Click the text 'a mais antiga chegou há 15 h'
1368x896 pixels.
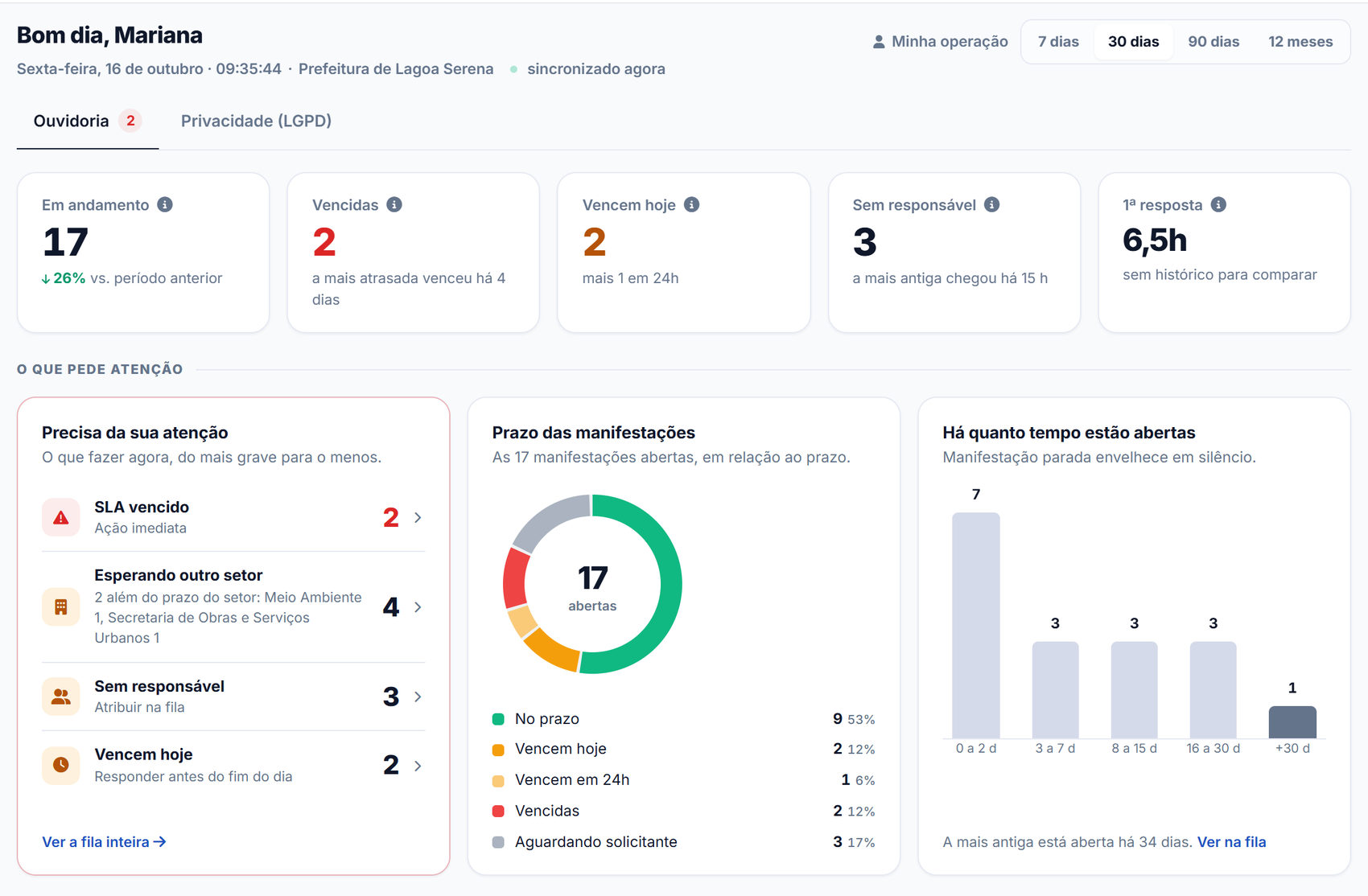[x=950, y=278]
